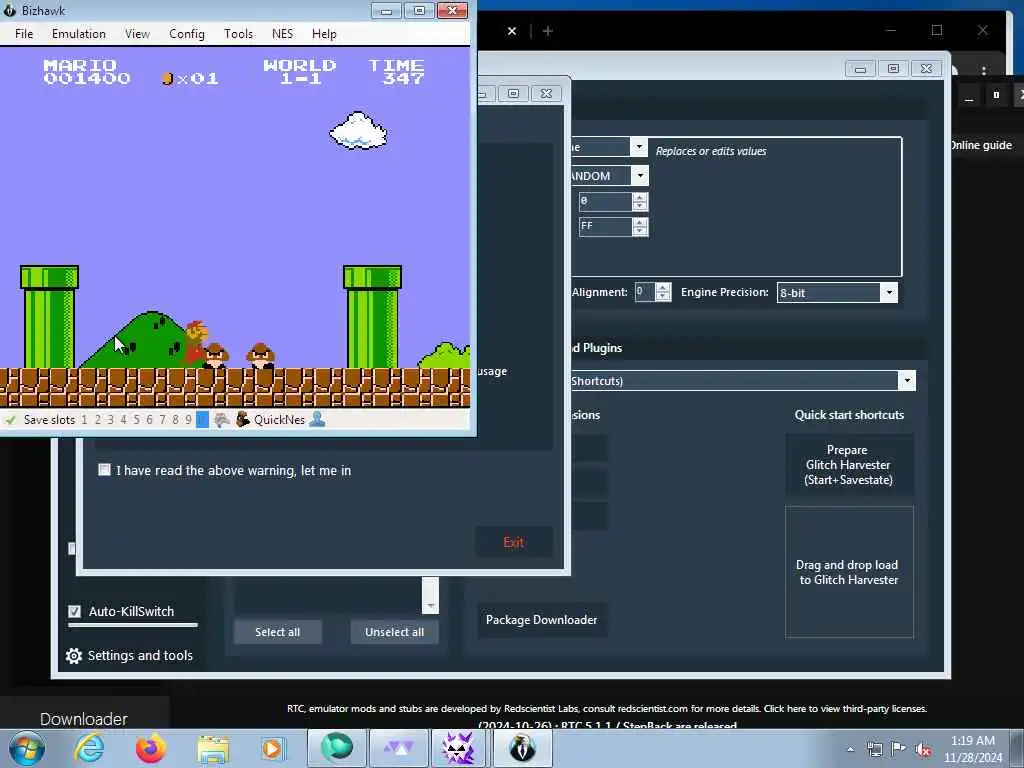Open a new browser tab with plus button
1024x768 pixels.
tap(547, 31)
